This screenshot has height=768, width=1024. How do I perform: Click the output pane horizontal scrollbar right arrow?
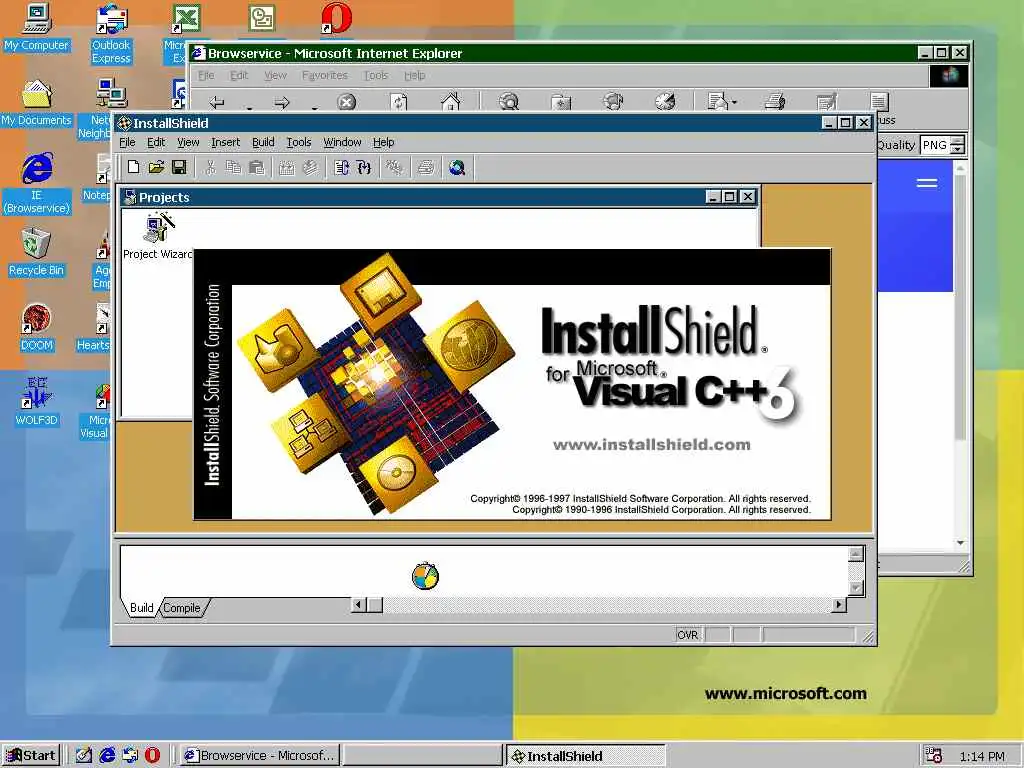coord(839,605)
